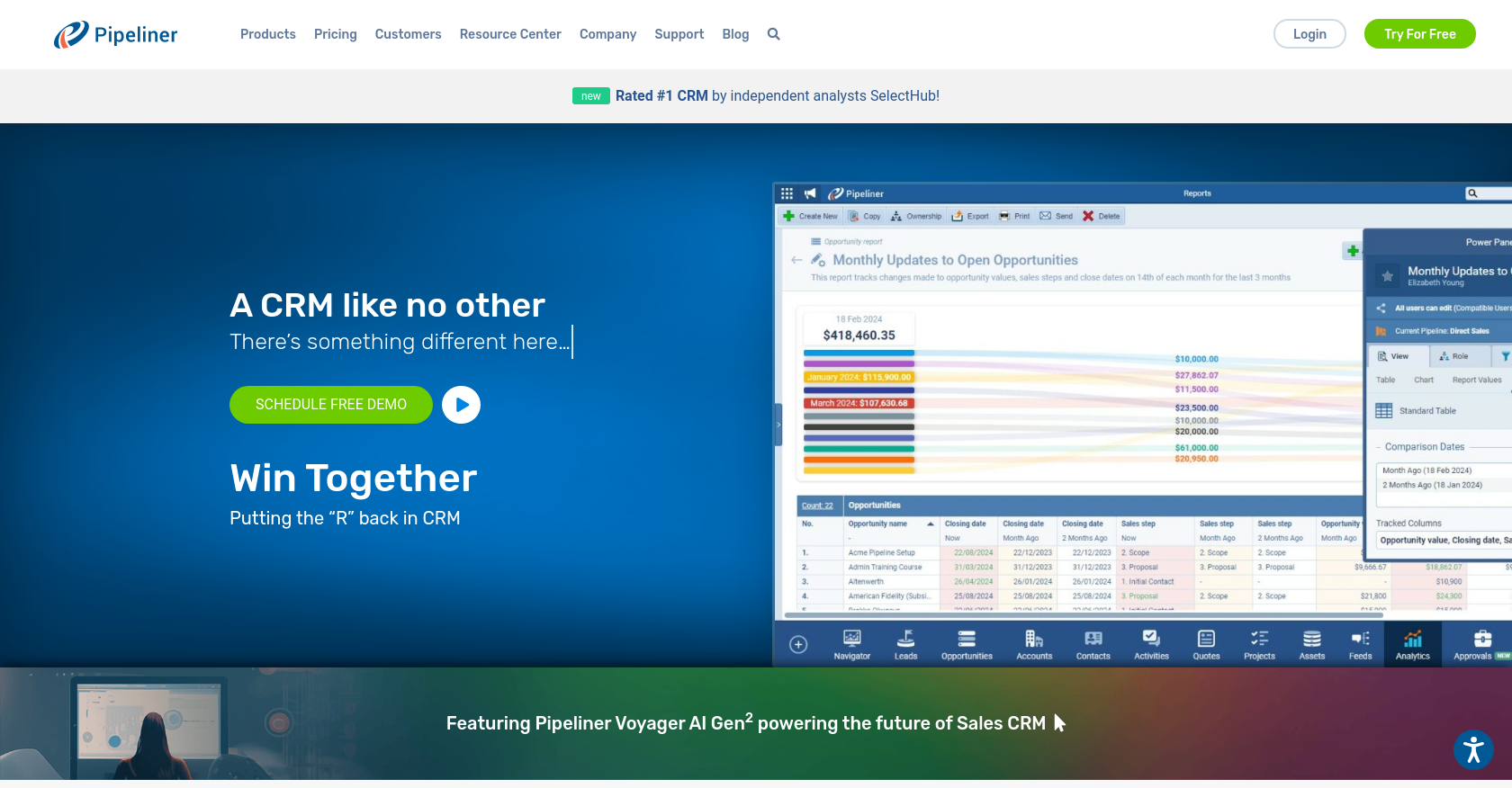Click the Pipeliner logo in header
Image resolution: width=1512 pixels, height=788 pixels.
[115, 34]
